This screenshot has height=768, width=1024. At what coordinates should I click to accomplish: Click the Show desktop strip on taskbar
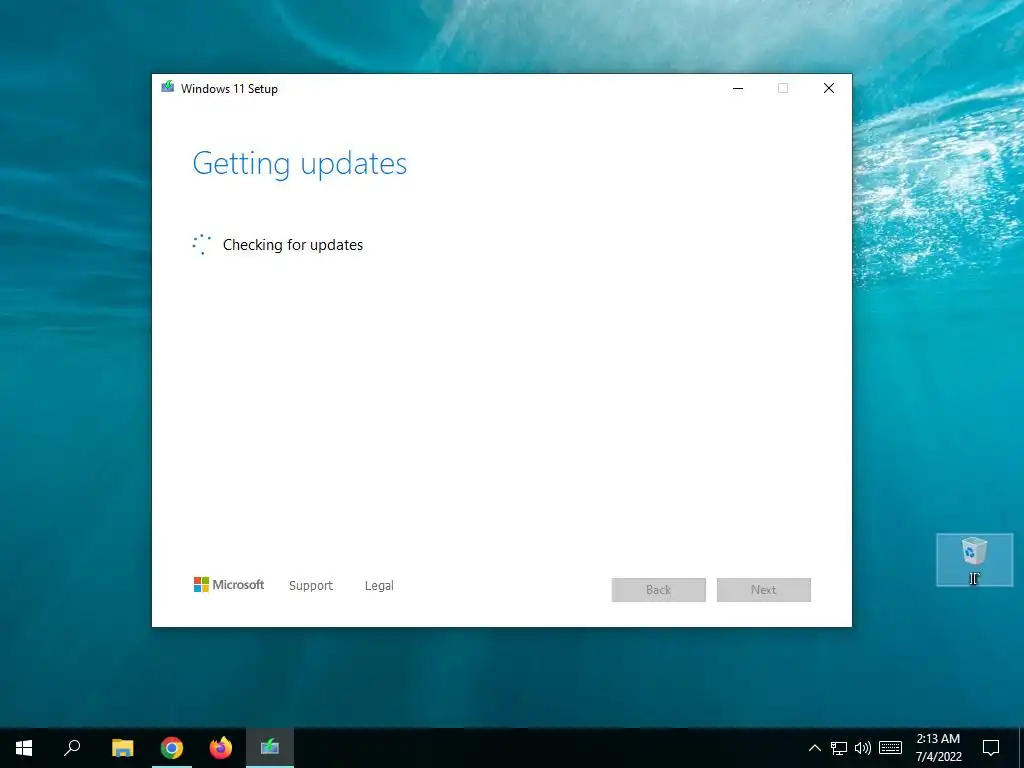coord(1021,748)
